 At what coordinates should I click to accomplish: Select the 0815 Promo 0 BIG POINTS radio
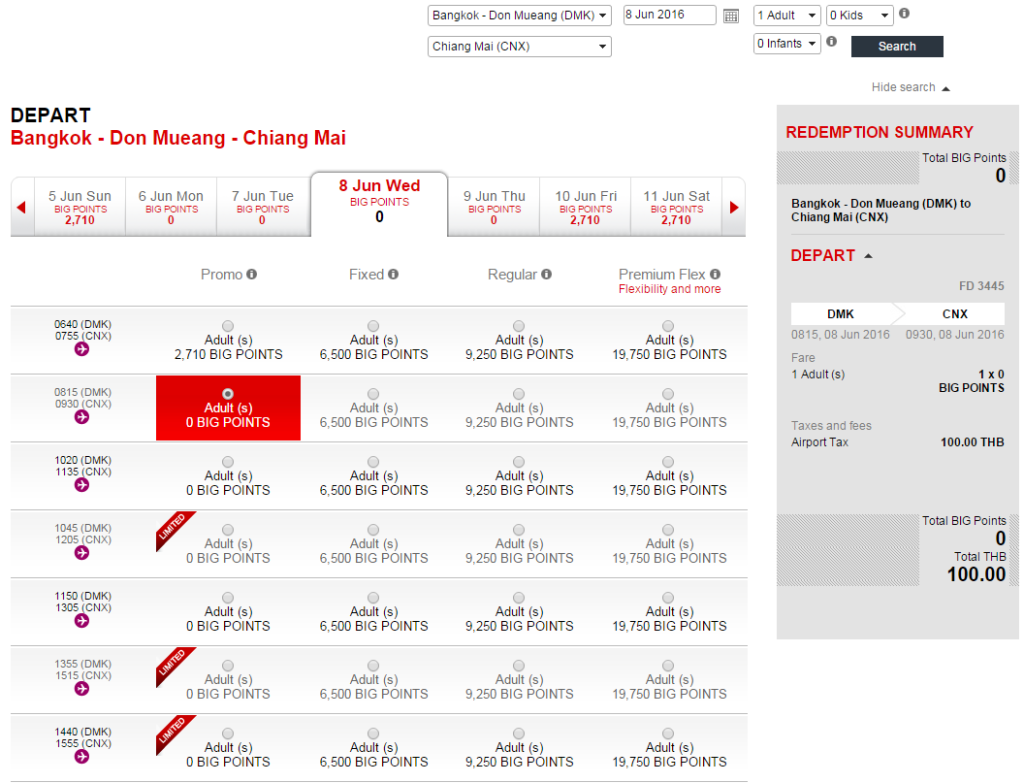point(228,394)
